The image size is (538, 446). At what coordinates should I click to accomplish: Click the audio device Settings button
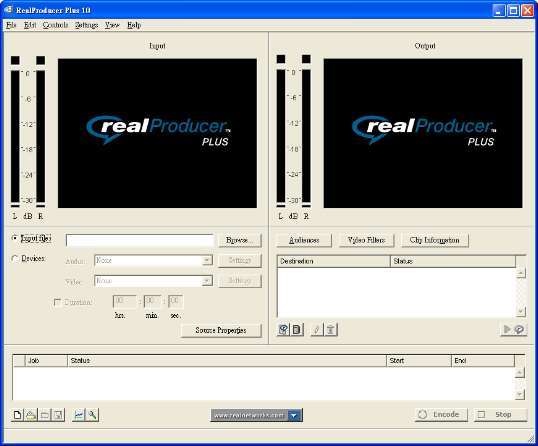pos(240,261)
